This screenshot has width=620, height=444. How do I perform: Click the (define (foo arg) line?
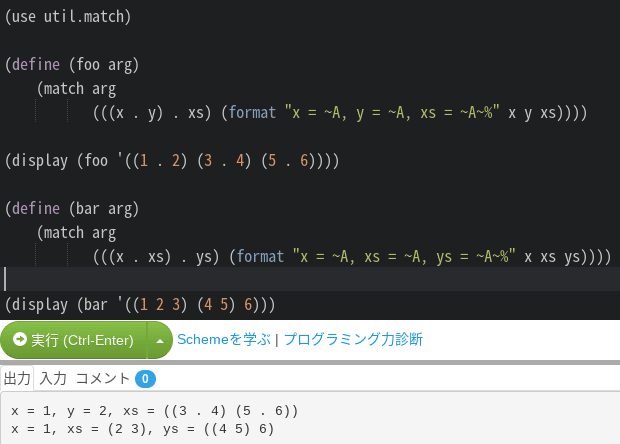click(72, 64)
